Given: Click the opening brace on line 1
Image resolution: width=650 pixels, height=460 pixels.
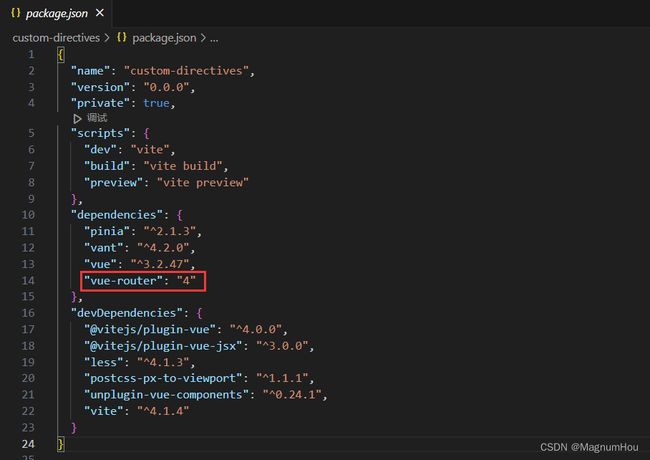Looking at the screenshot, I should (61, 55).
